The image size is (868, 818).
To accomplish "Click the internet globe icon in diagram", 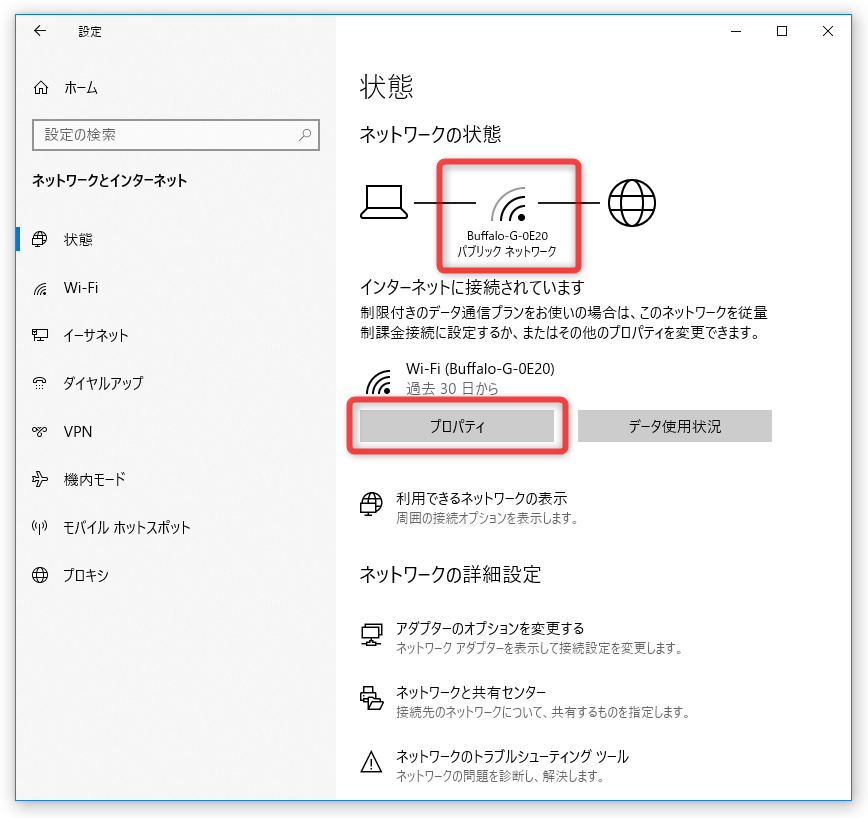I will click(632, 203).
